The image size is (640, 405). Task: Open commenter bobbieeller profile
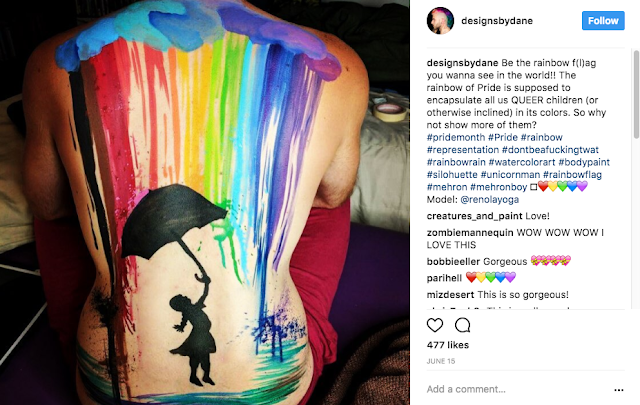[453, 262]
